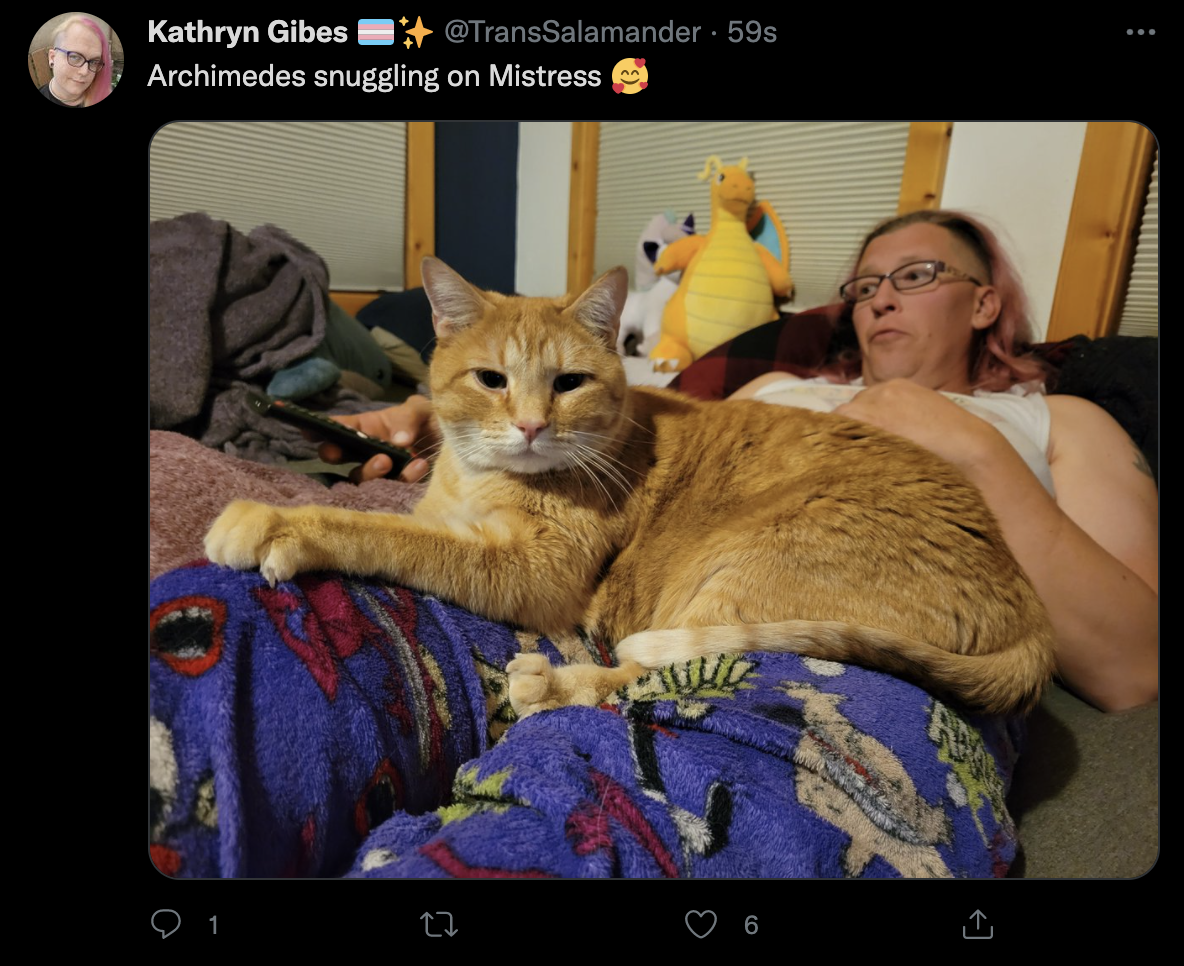Open the orange cat photo in the tweet
This screenshot has width=1184, height=966.
654,500
